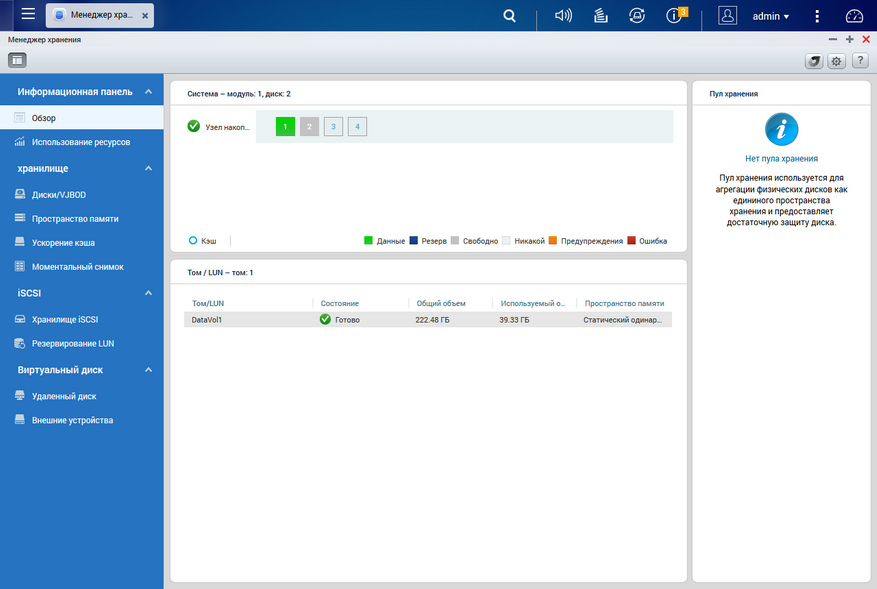Click the Моментальный снимок icon
877x589 pixels.
point(20,266)
